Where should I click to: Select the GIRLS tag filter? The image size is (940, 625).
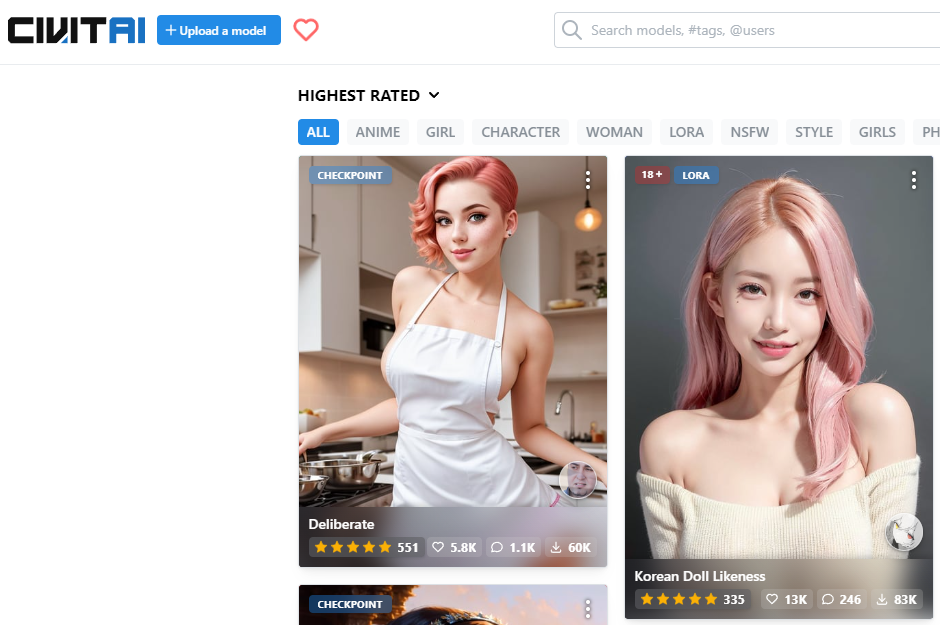(x=877, y=132)
